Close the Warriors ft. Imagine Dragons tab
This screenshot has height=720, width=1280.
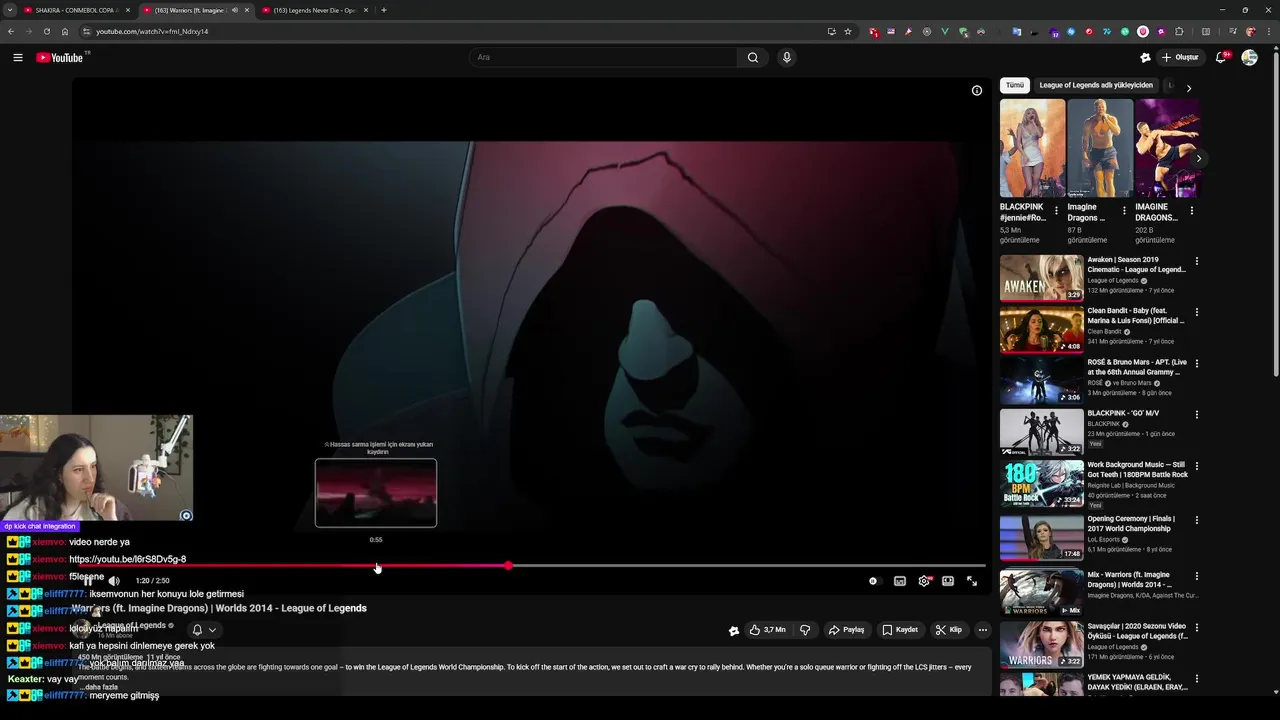click(247, 10)
